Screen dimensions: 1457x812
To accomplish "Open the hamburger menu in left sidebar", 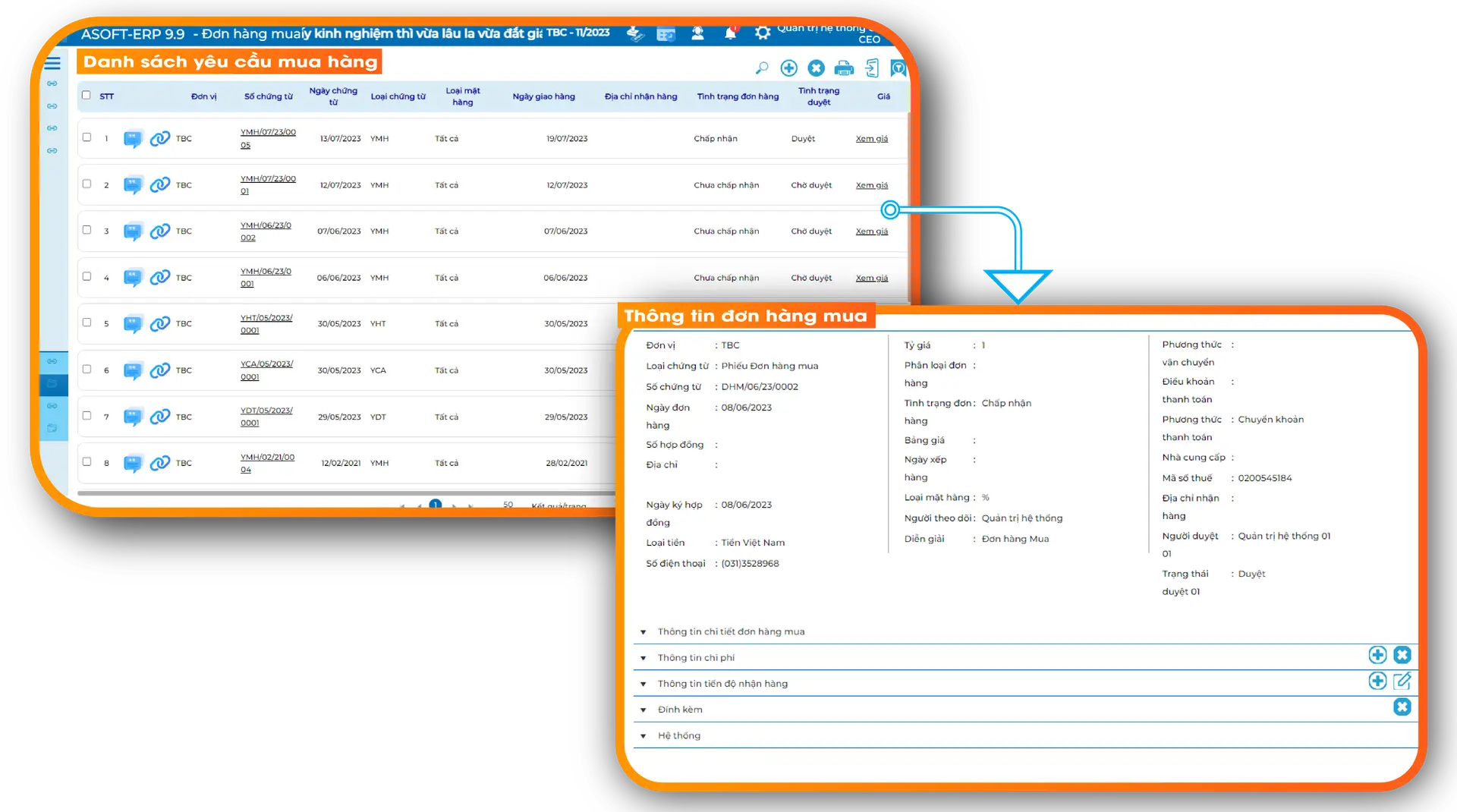I will pos(52,64).
